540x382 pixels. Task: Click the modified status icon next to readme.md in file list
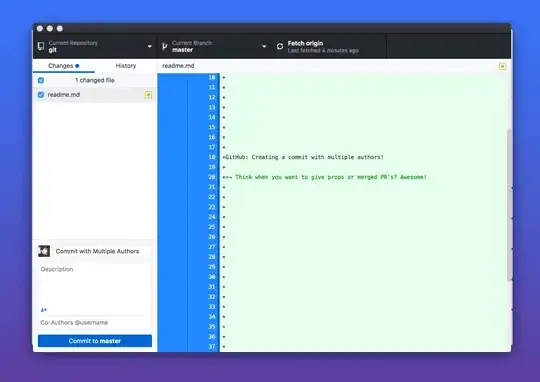(x=148, y=95)
